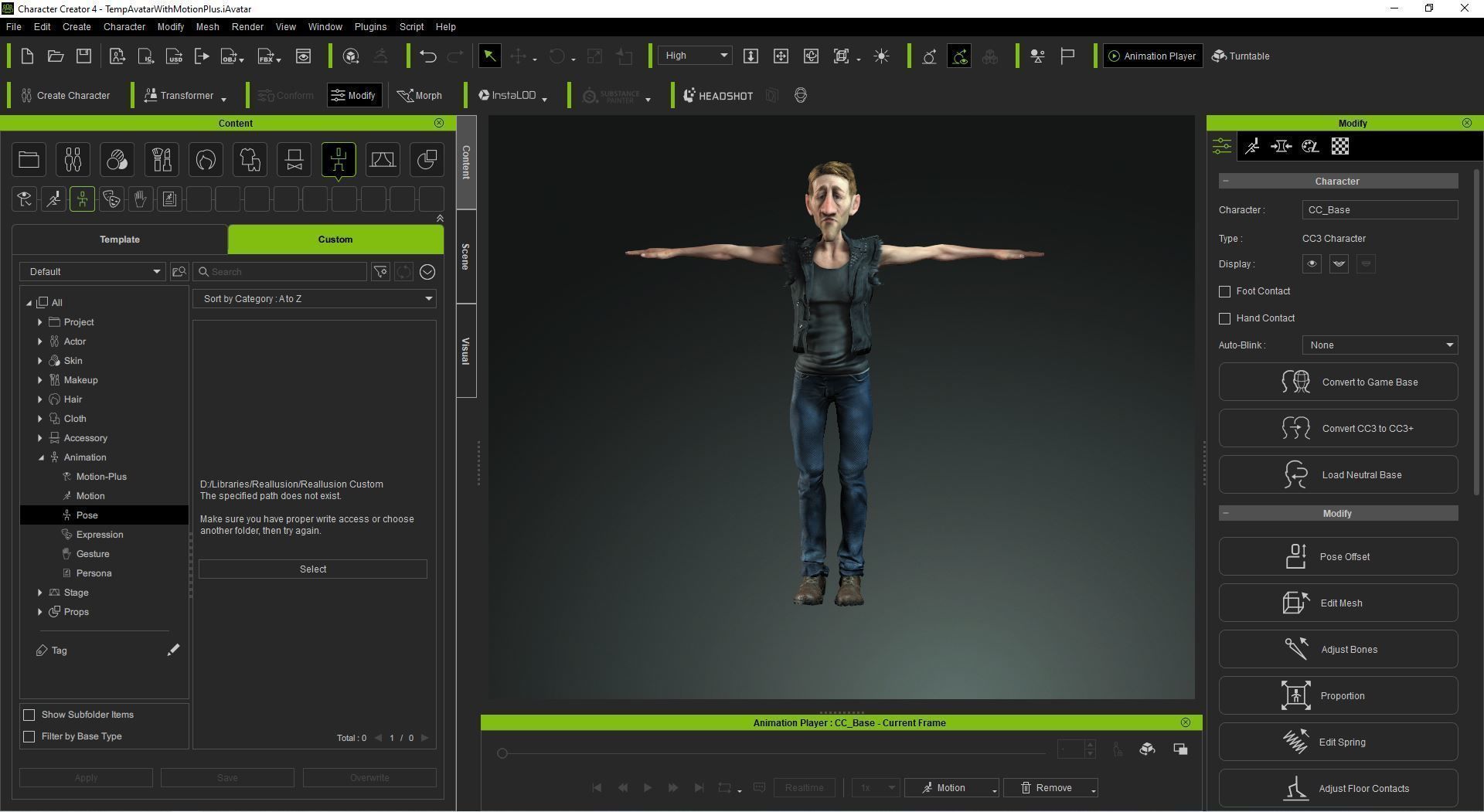
Task: Click the USD export icon
Action: pyautogui.click(x=175, y=56)
